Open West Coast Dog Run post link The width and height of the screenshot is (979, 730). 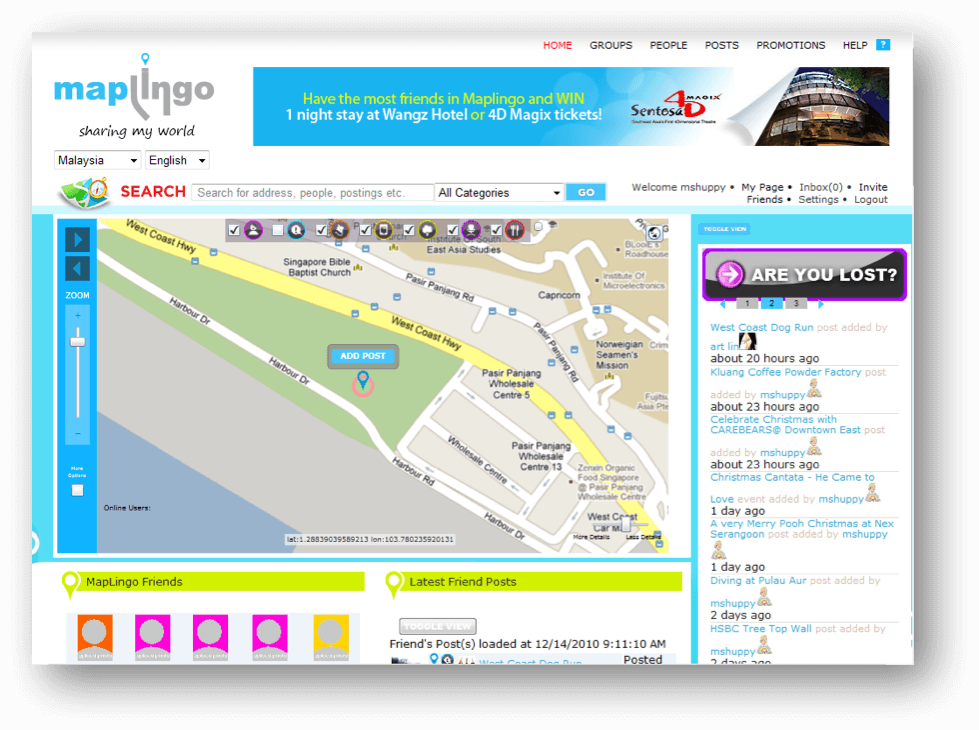tap(761, 327)
